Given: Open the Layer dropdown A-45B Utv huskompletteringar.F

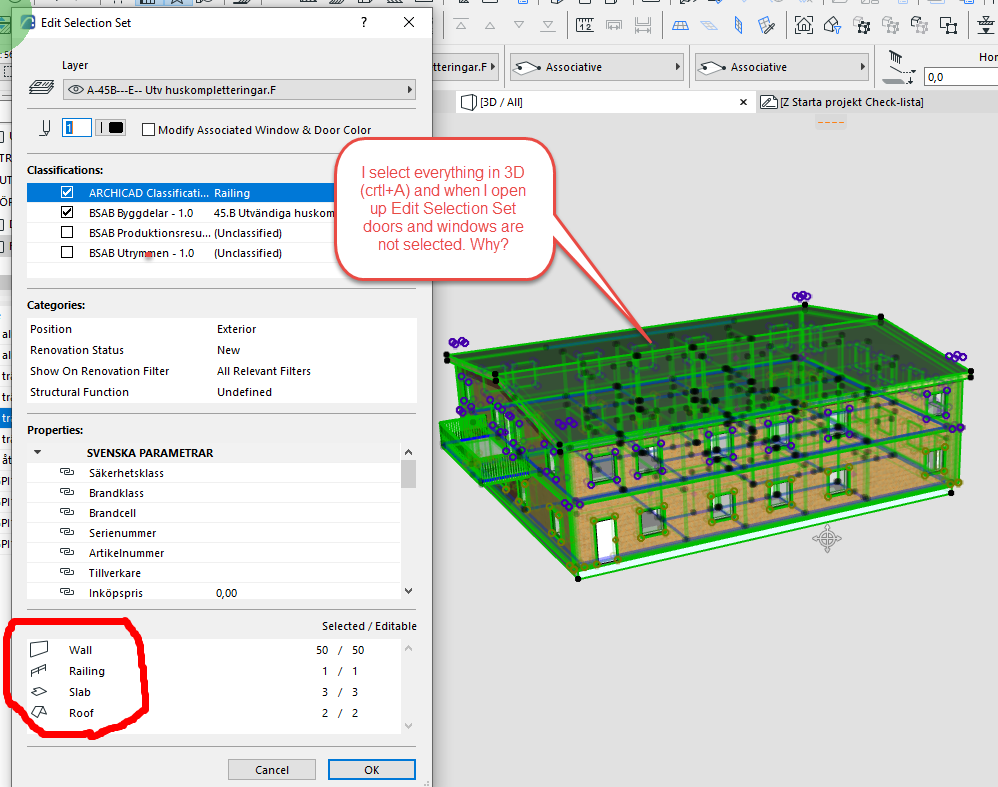Looking at the screenshot, I should (239, 90).
